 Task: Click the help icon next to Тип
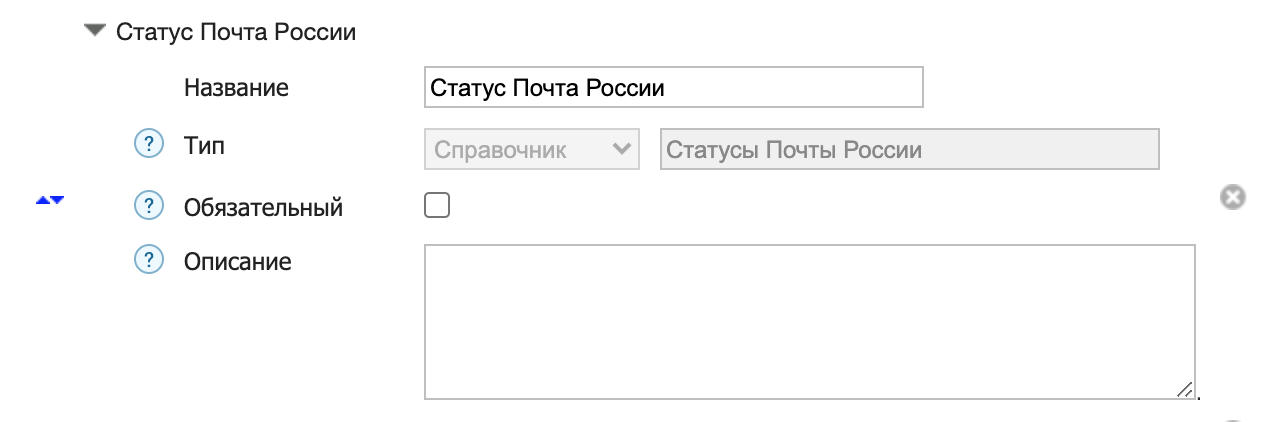[148, 146]
